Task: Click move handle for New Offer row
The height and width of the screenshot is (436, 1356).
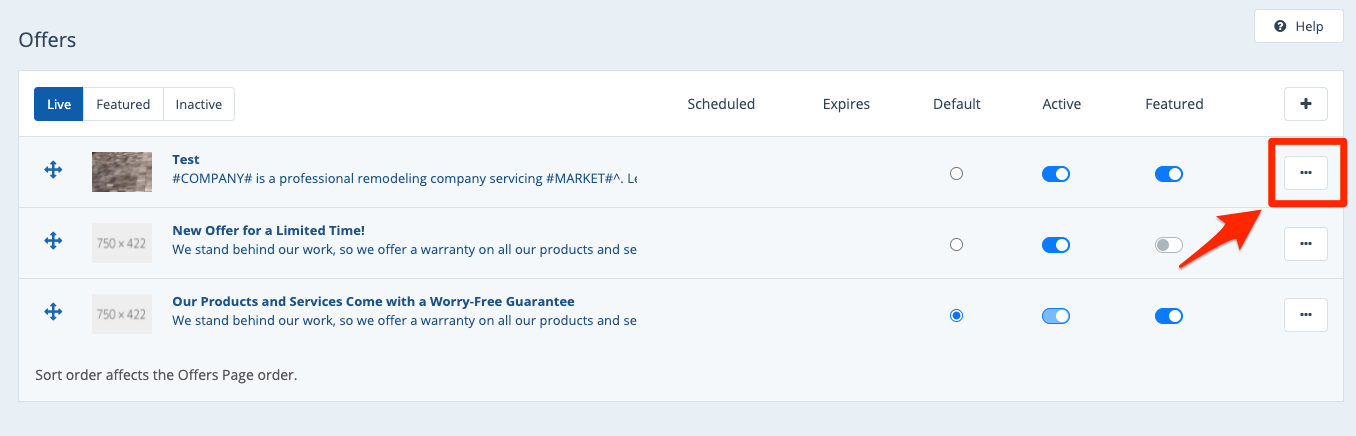Action: pos(54,242)
